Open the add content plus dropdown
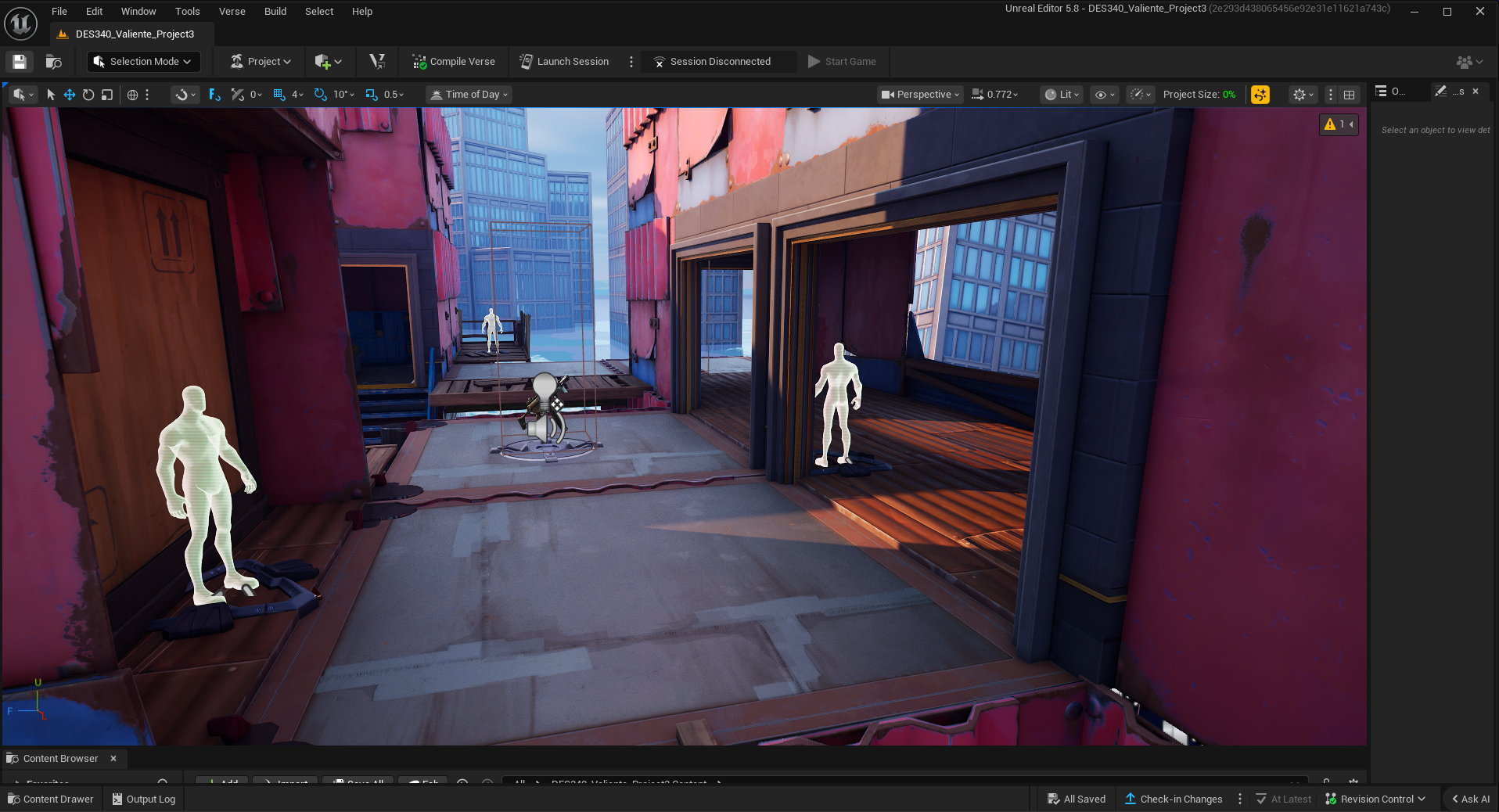This screenshot has height=812, width=1499. 328,62
